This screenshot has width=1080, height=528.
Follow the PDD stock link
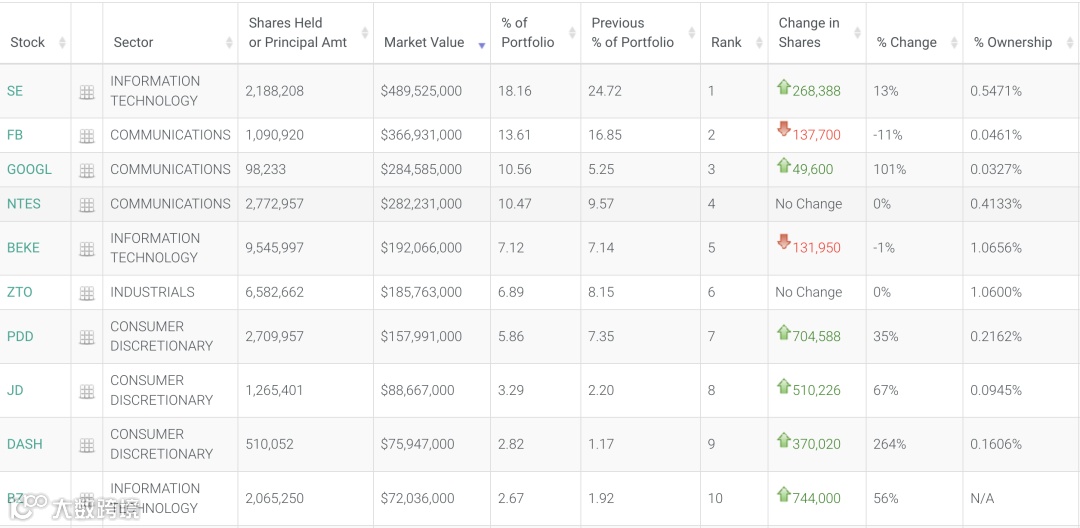coord(20,336)
